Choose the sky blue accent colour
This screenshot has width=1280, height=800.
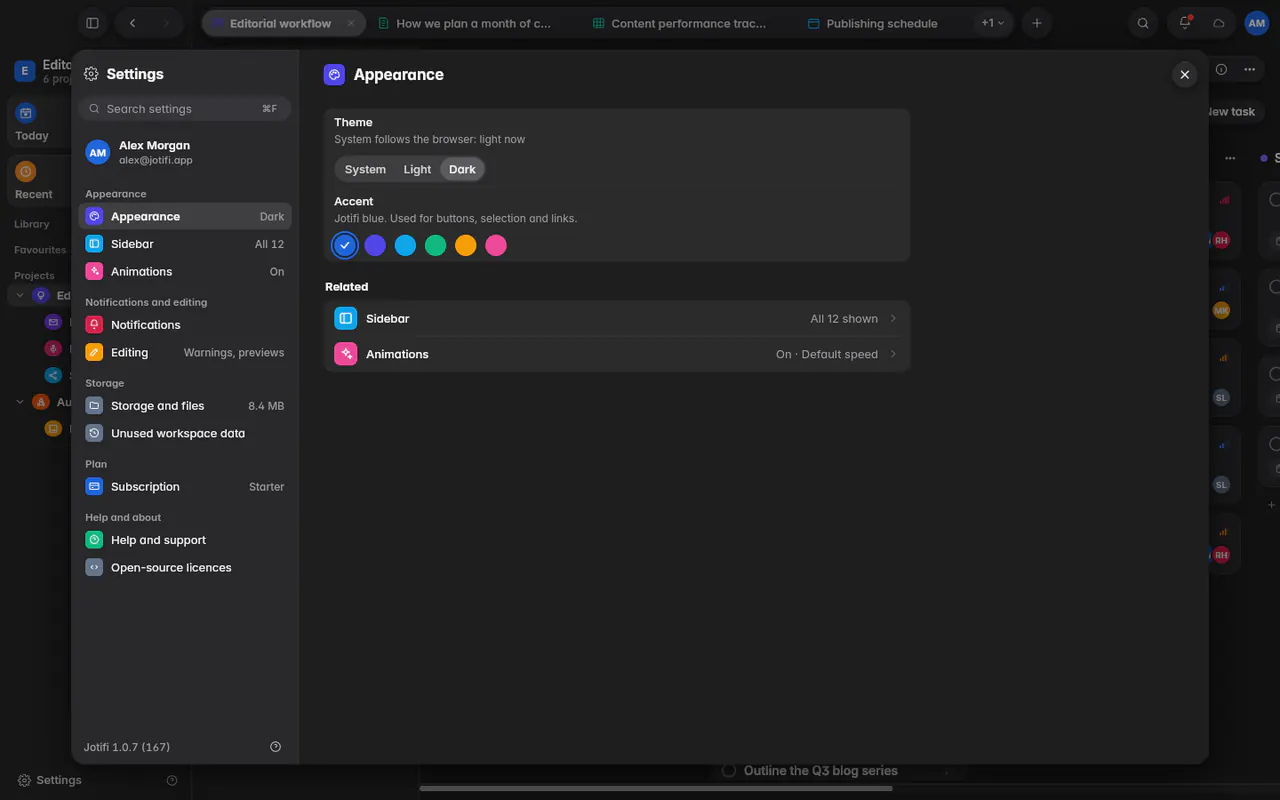pos(405,245)
